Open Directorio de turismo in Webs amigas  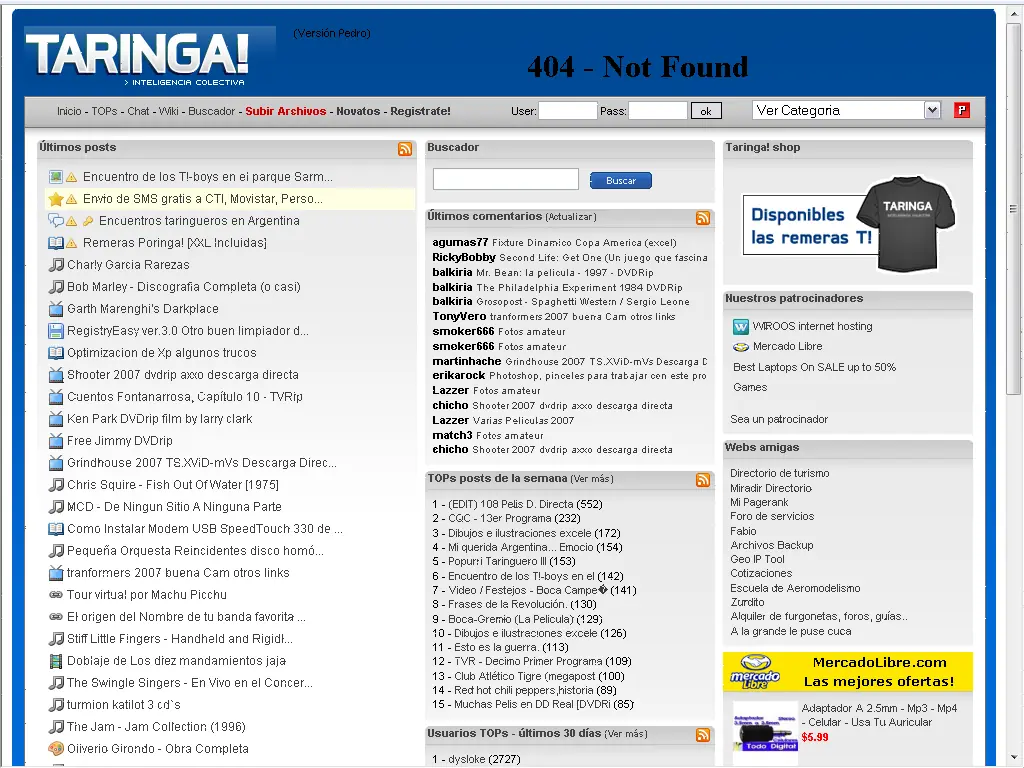tap(780, 473)
